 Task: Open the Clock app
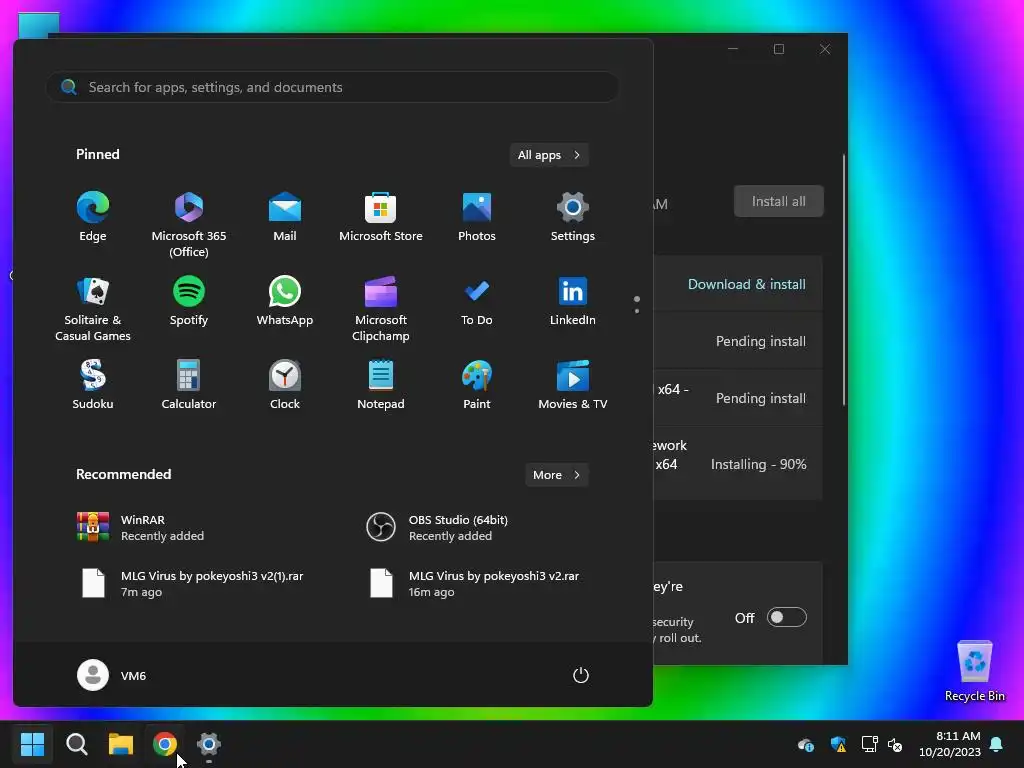(x=285, y=385)
